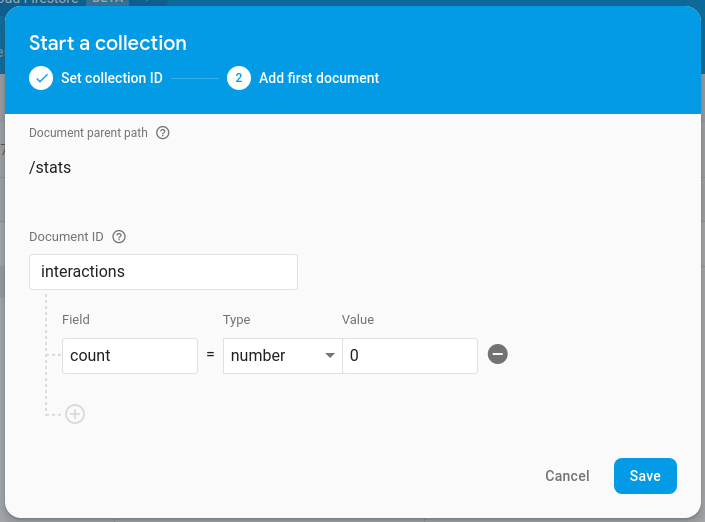
Task: Open the Document parent path help icon
Action: (162, 133)
